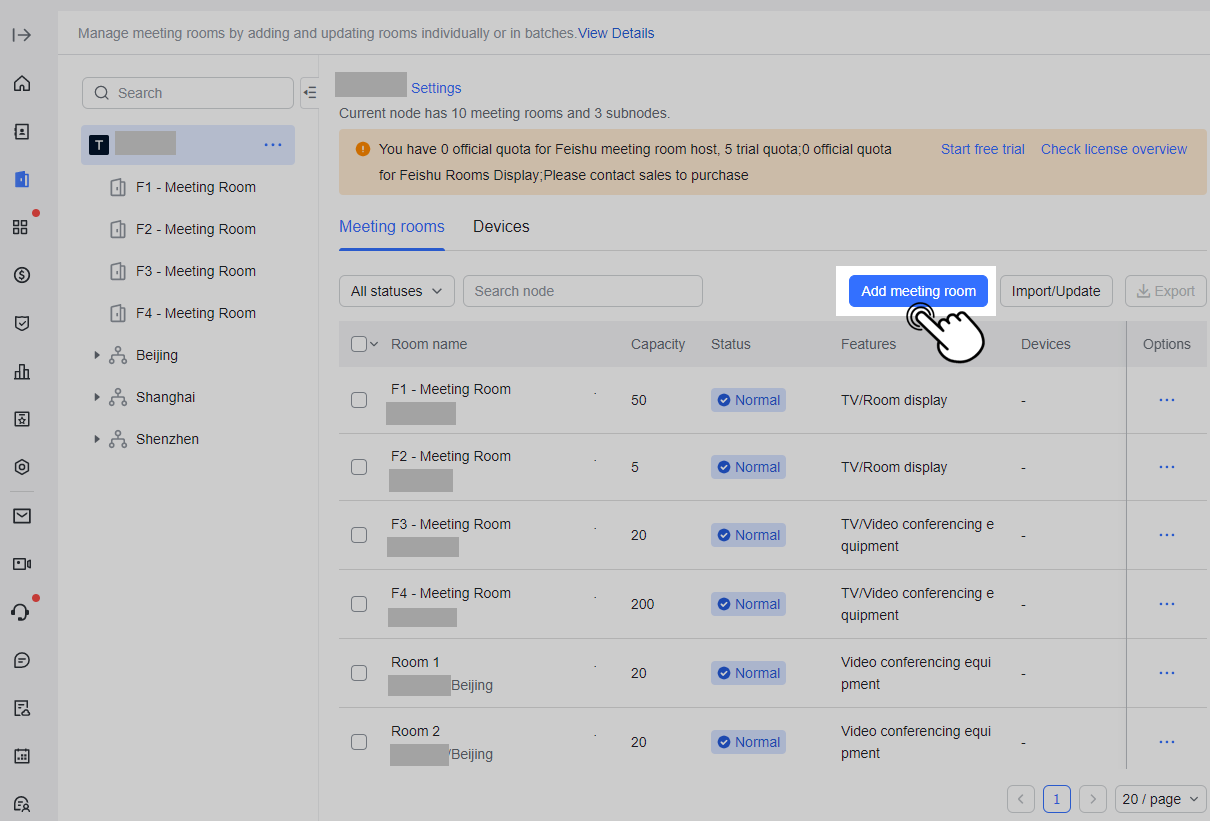Image resolution: width=1210 pixels, height=821 pixels.
Task: Open three-dot options for F1 - Meeting Room row
Action: pyautogui.click(x=1166, y=400)
